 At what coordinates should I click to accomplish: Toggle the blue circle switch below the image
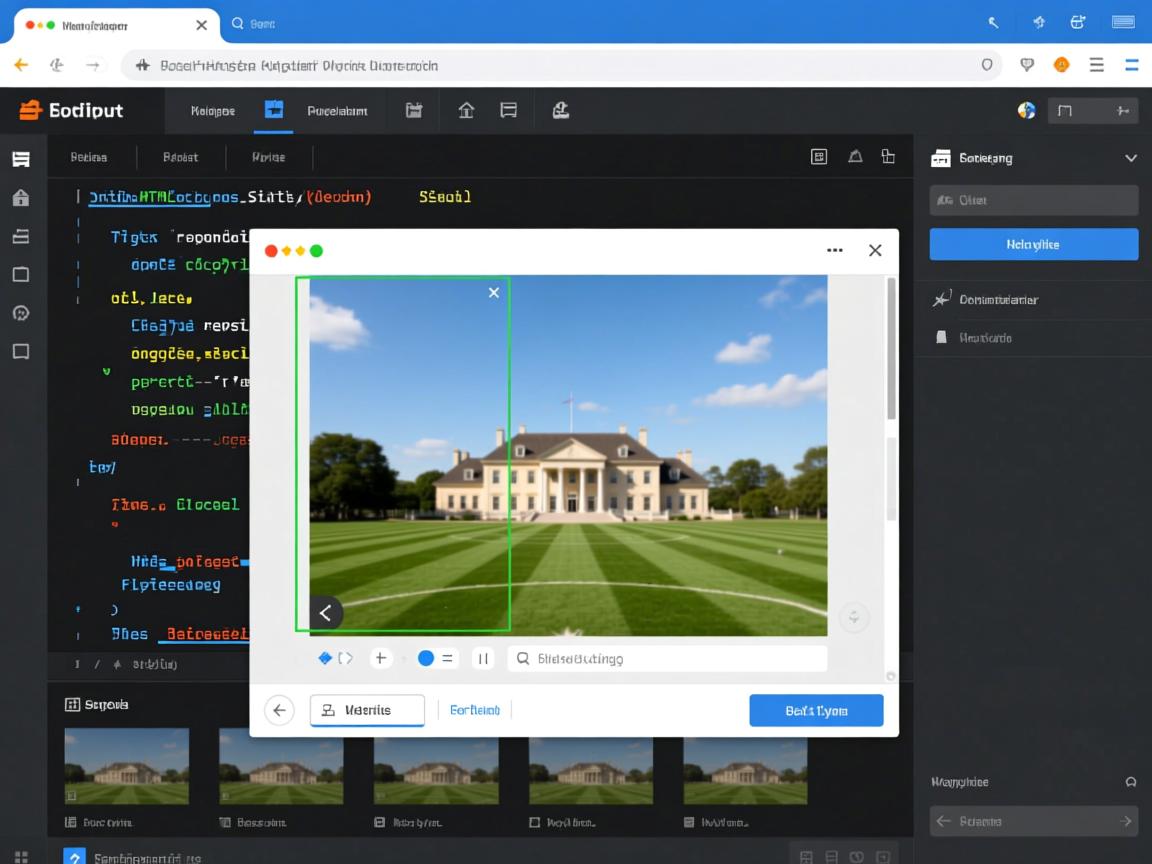[x=426, y=658]
